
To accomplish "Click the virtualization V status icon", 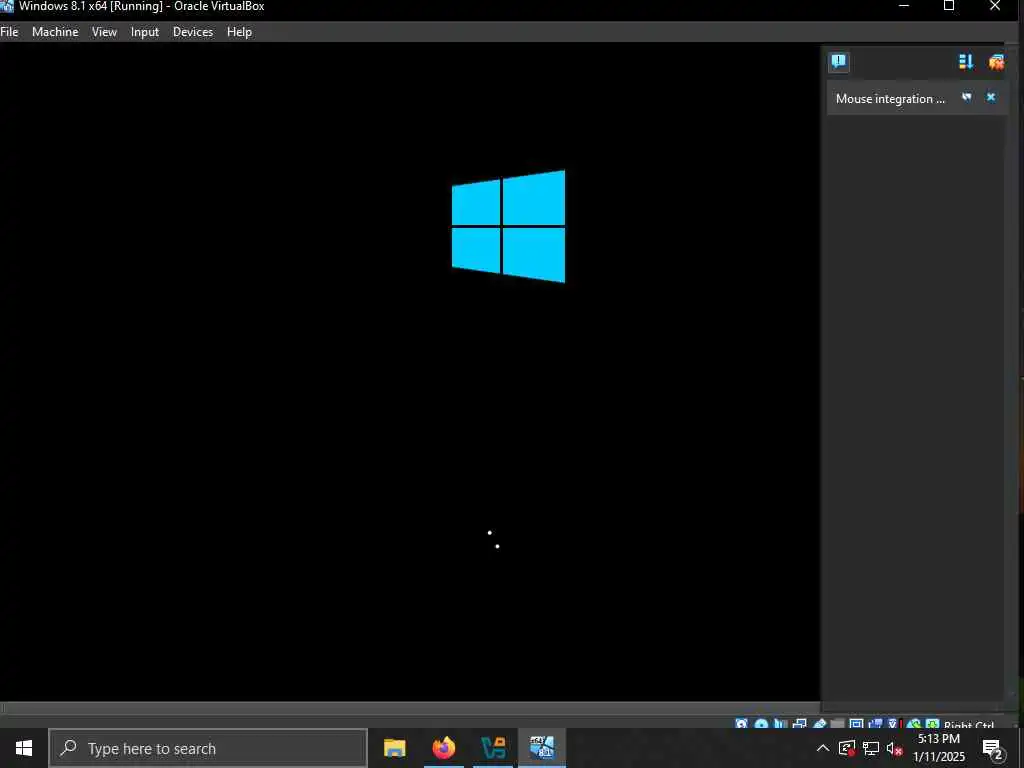I will [x=893, y=724].
